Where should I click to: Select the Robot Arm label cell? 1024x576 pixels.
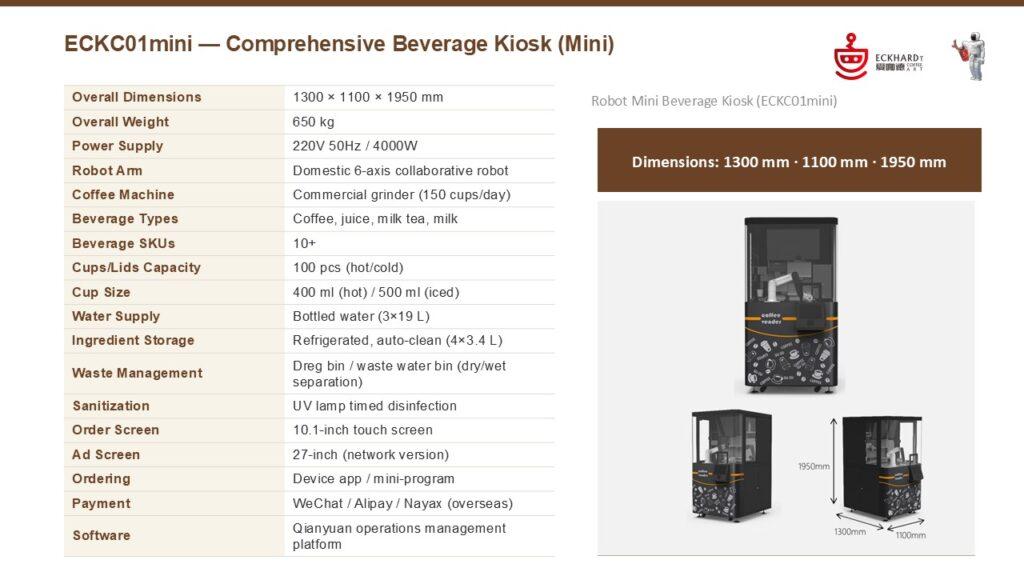tap(174, 170)
